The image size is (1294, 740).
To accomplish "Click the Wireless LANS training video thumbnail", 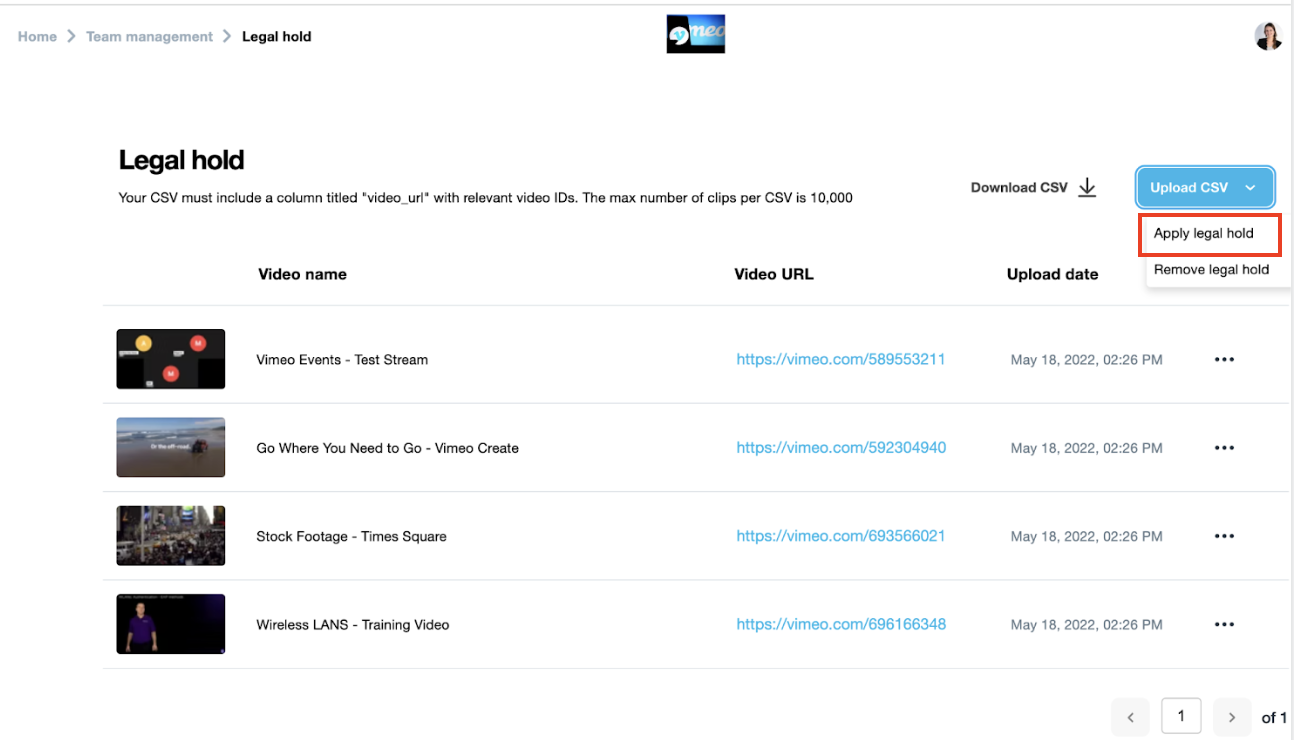I will tap(170, 624).
